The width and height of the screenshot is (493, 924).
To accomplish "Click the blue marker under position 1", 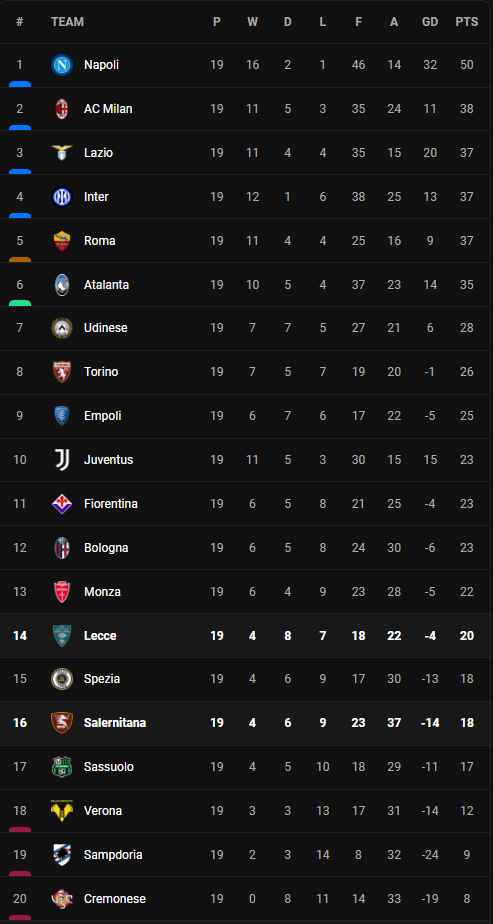I will tap(20, 84).
